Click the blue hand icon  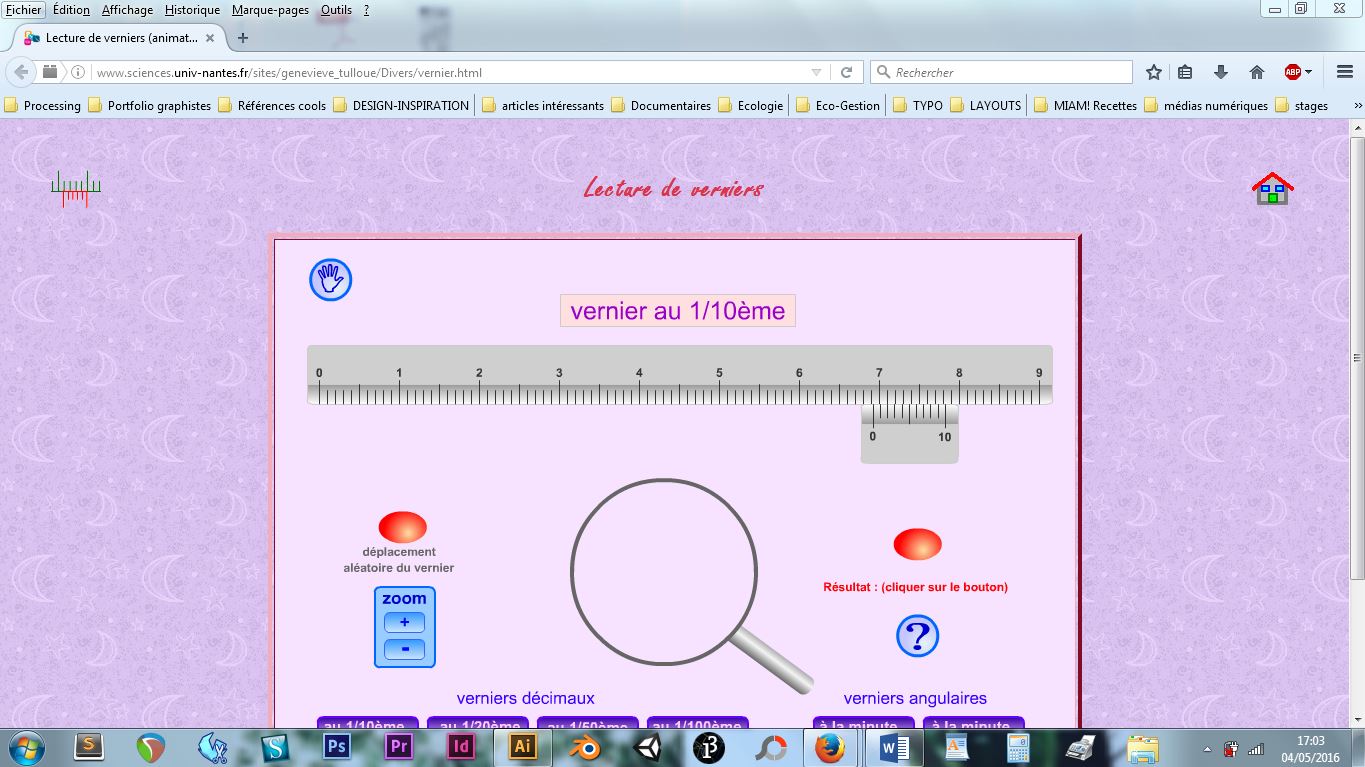point(330,280)
